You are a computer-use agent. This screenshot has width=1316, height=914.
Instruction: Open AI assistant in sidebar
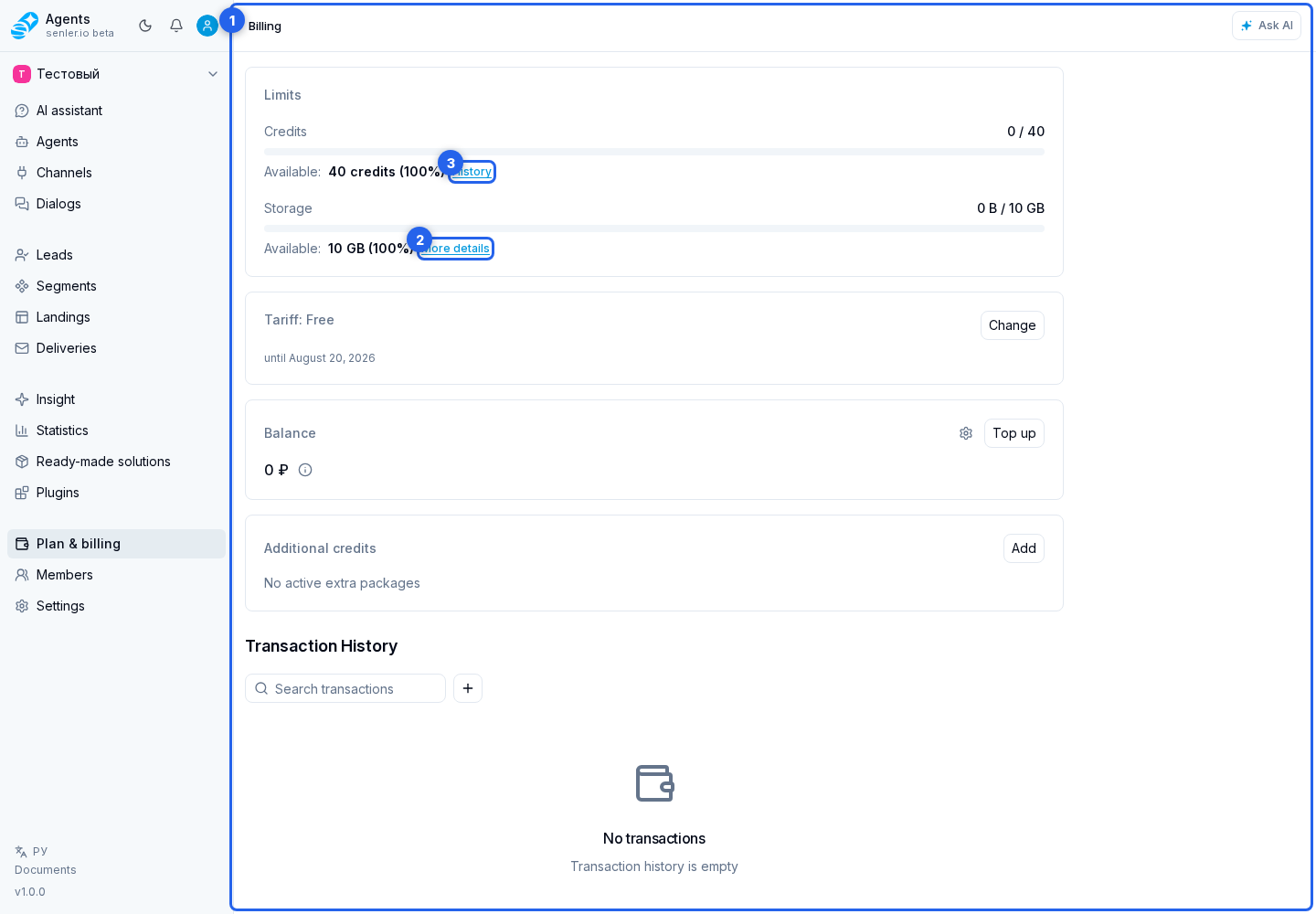(x=116, y=111)
